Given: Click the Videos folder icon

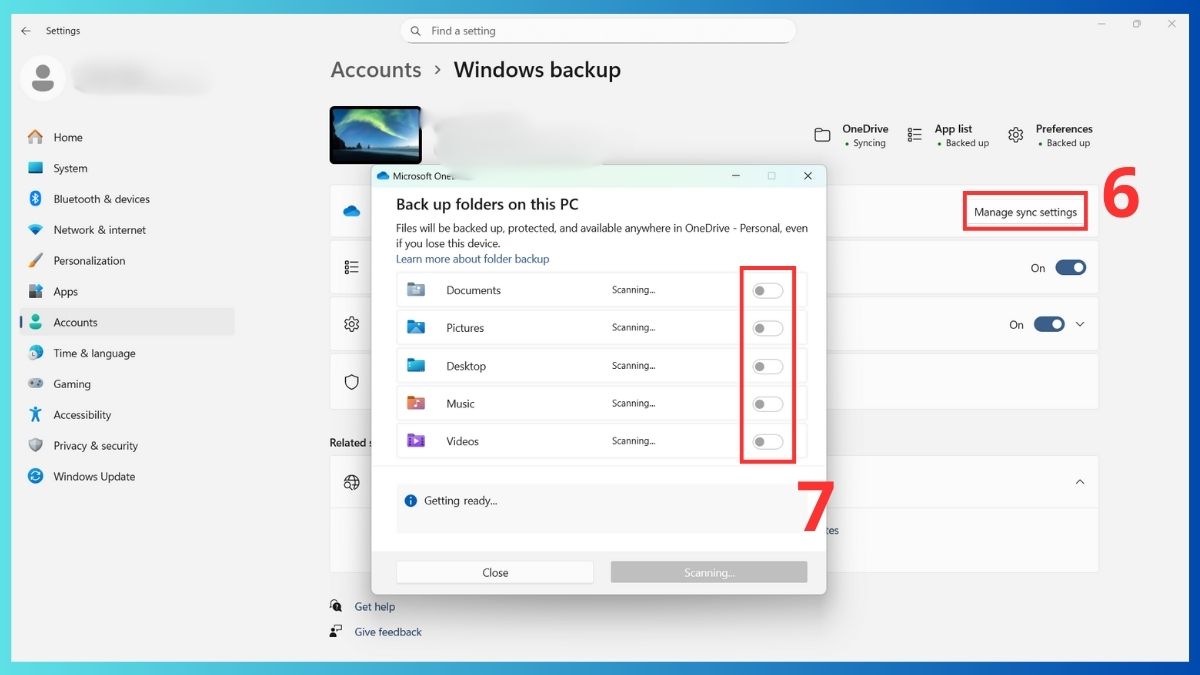Looking at the screenshot, I should (x=416, y=440).
